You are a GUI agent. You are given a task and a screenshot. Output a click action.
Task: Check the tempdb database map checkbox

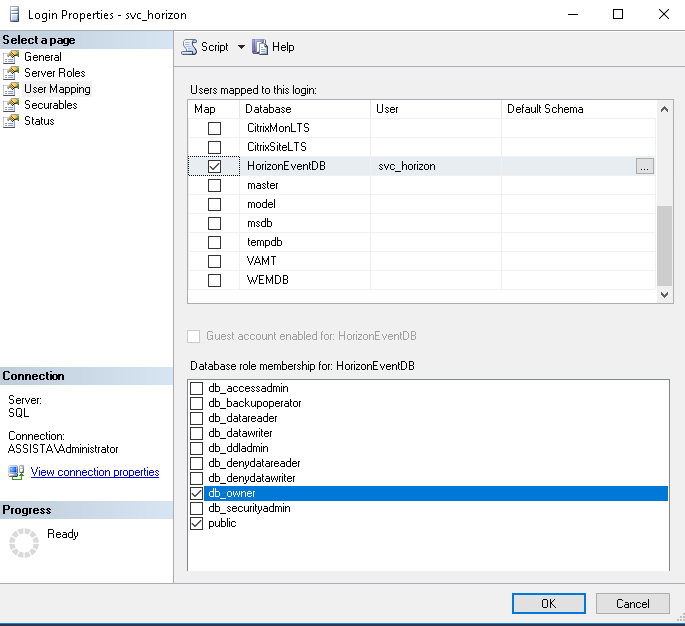point(214,242)
